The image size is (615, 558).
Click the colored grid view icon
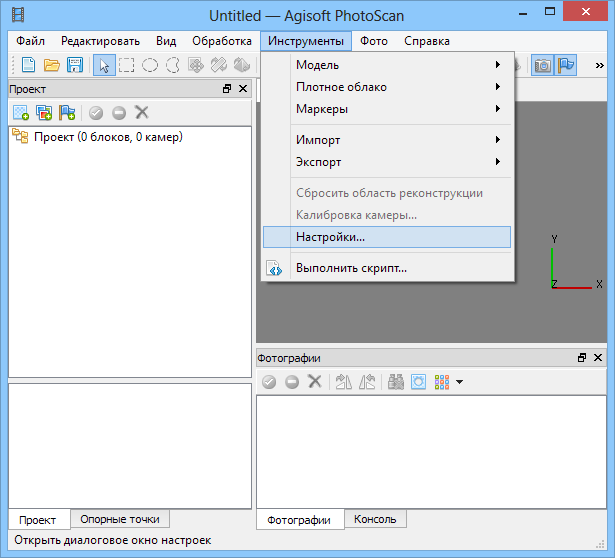[x=442, y=382]
